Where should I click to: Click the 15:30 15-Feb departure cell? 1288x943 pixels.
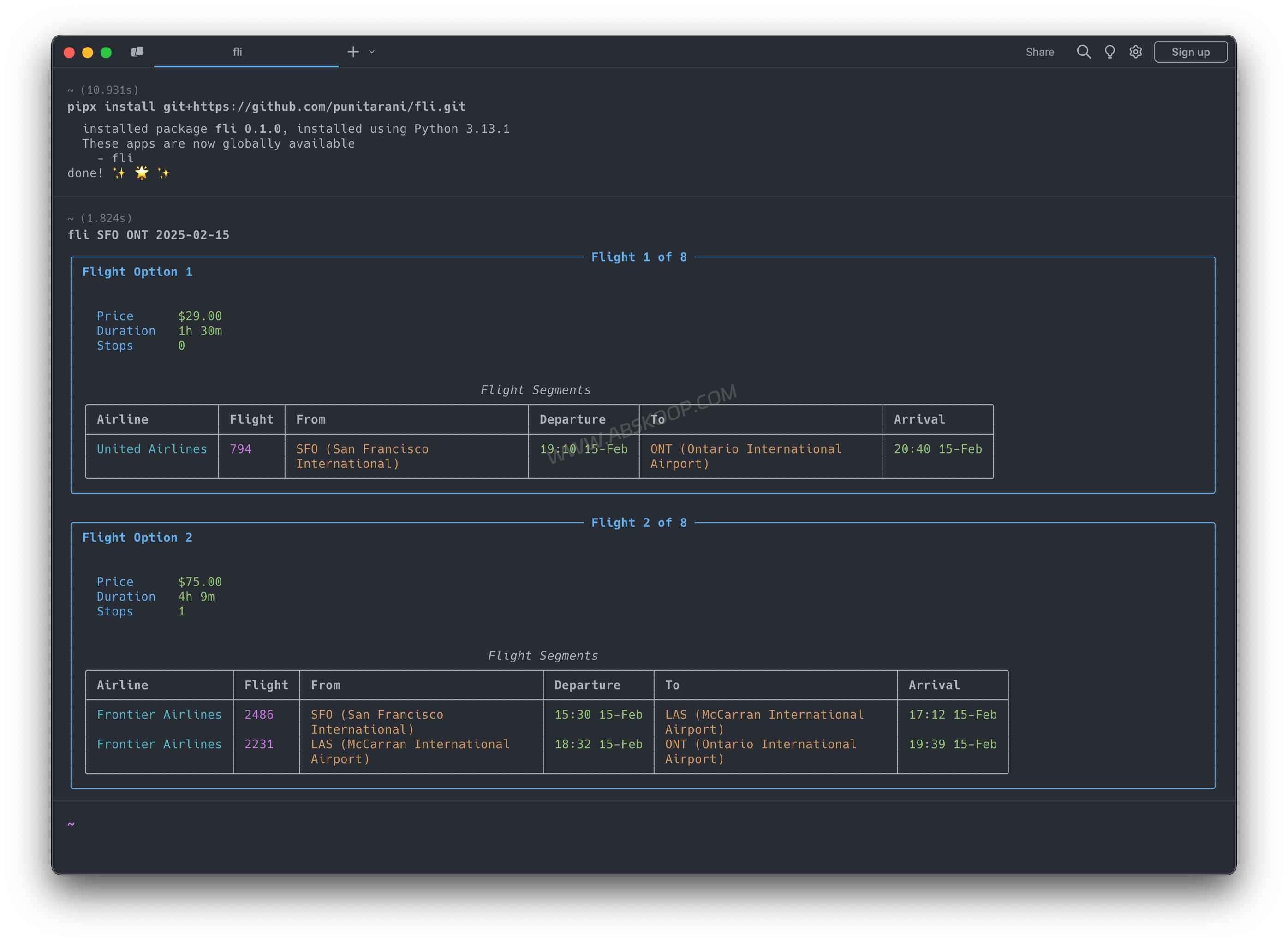coord(598,715)
